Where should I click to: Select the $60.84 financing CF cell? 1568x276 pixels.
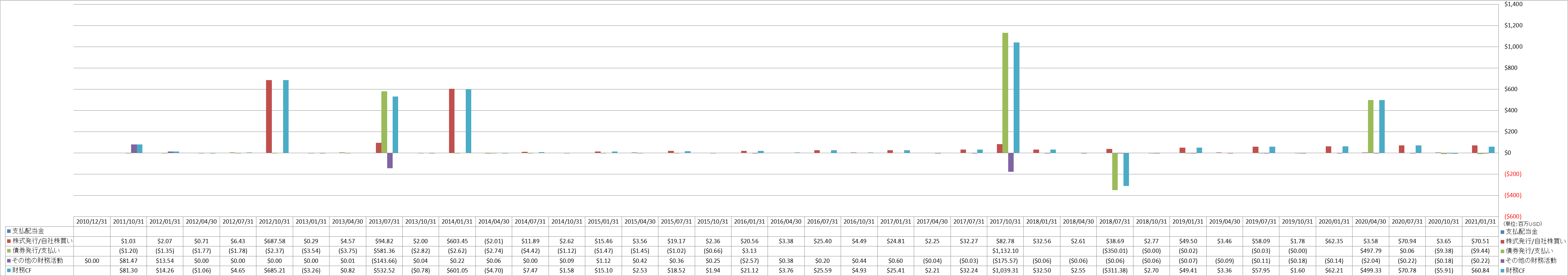coord(1480,271)
